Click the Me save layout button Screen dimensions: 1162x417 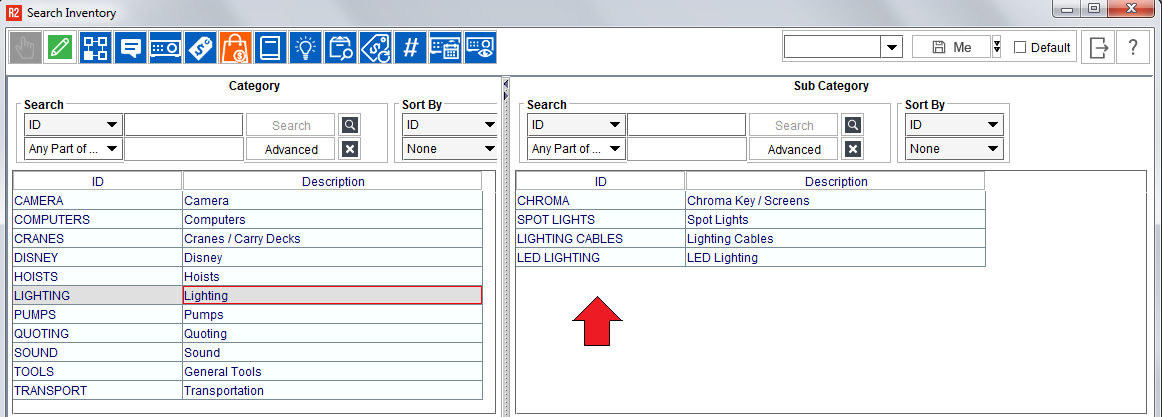point(950,47)
